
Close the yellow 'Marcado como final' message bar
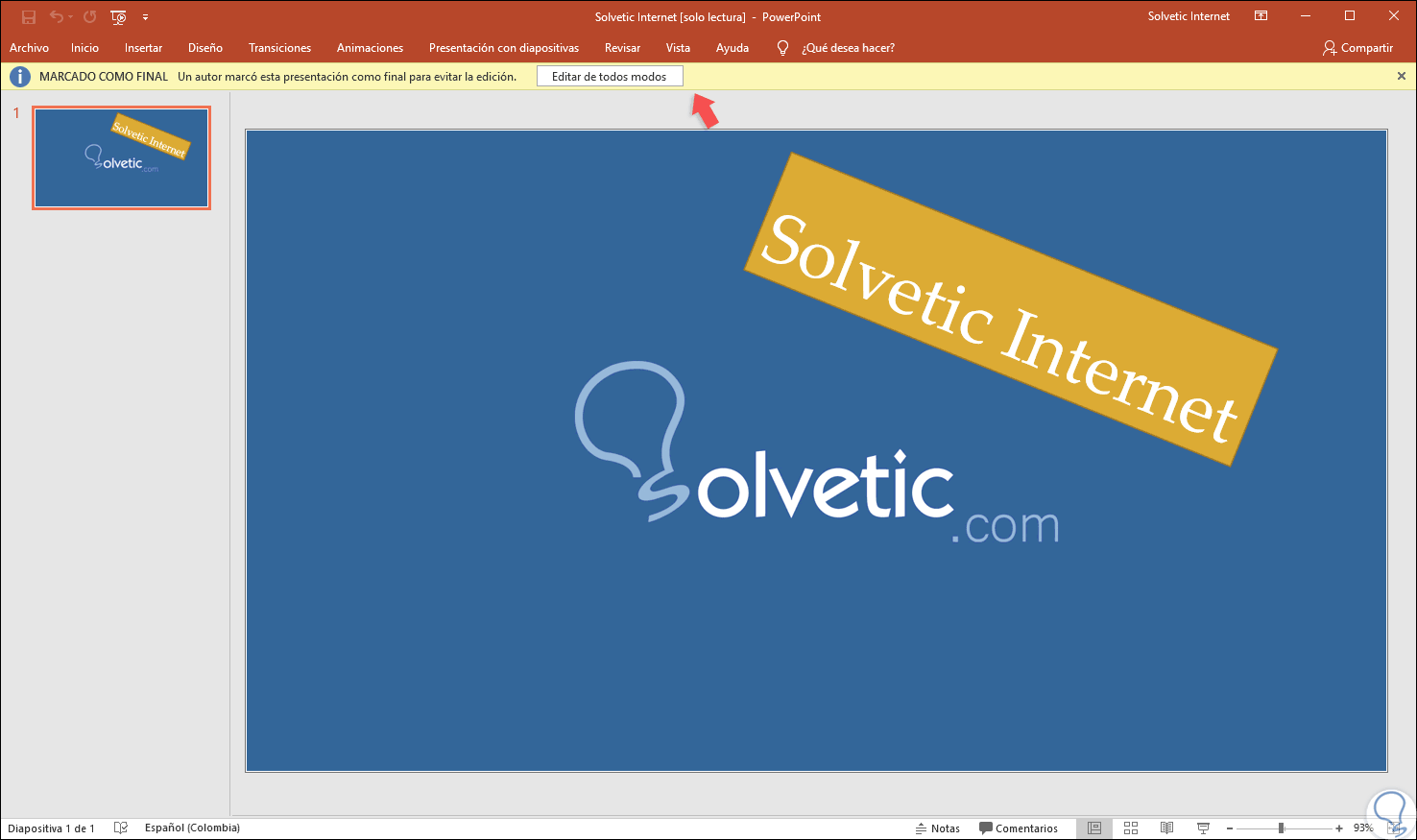1402,76
